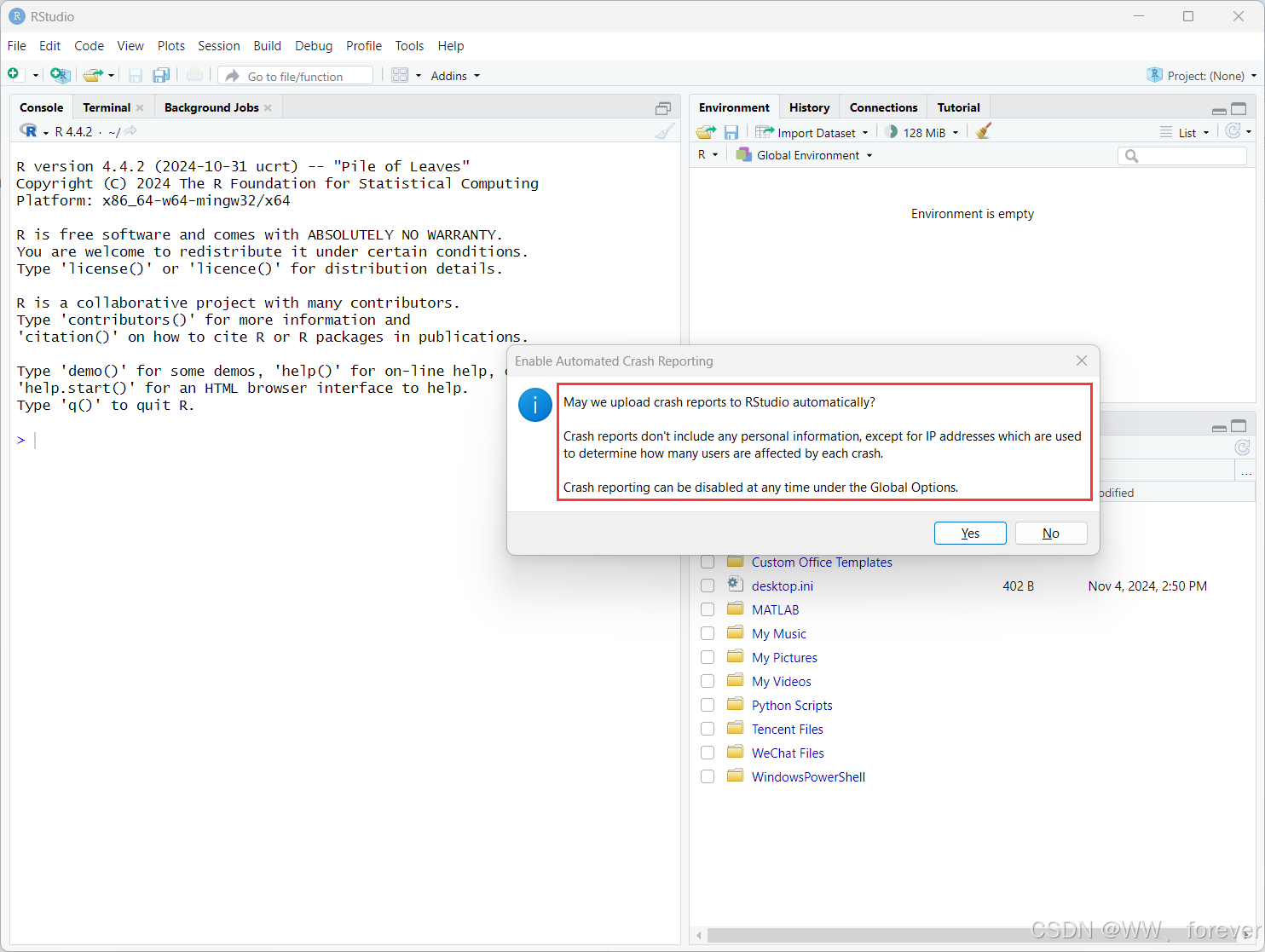
Task: Check the My Pictures checkbox
Action: tap(708, 658)
